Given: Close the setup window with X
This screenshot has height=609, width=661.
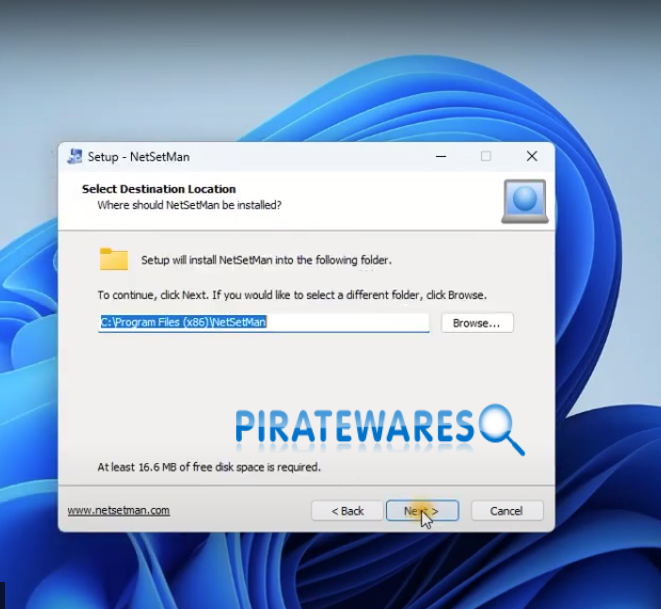Looking at the screenshot, I should (x=532, y=156).
